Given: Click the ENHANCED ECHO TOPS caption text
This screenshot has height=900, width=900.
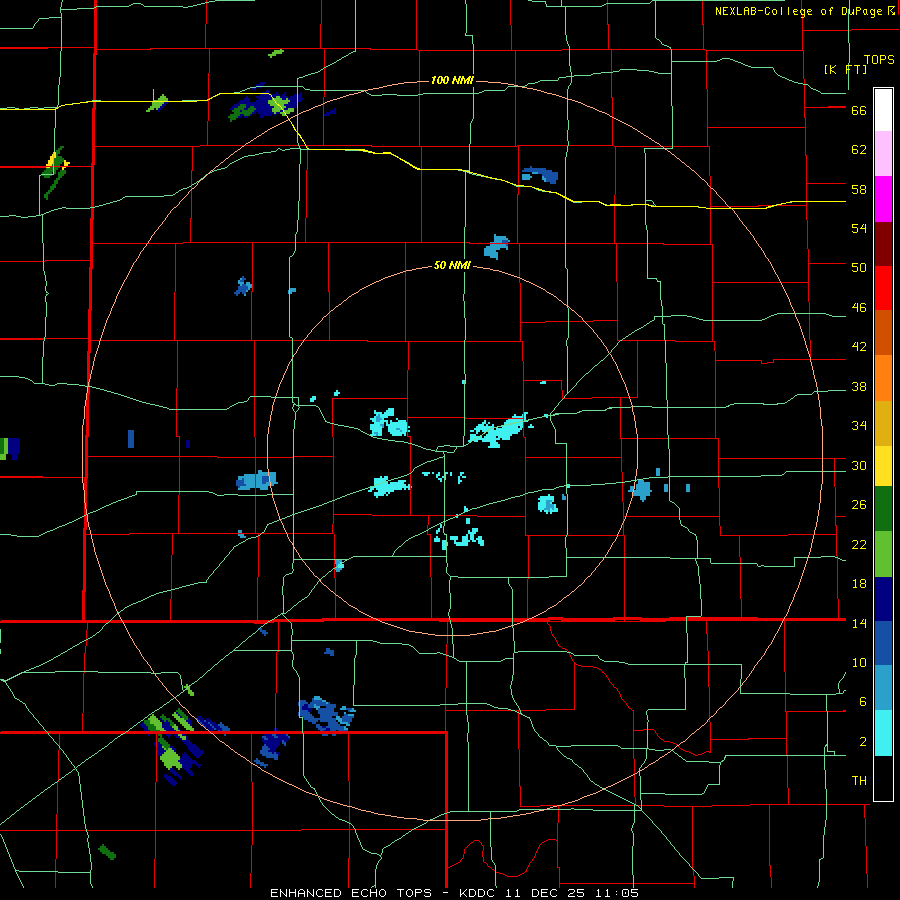Looking at the screenshot, I should 351,893.
